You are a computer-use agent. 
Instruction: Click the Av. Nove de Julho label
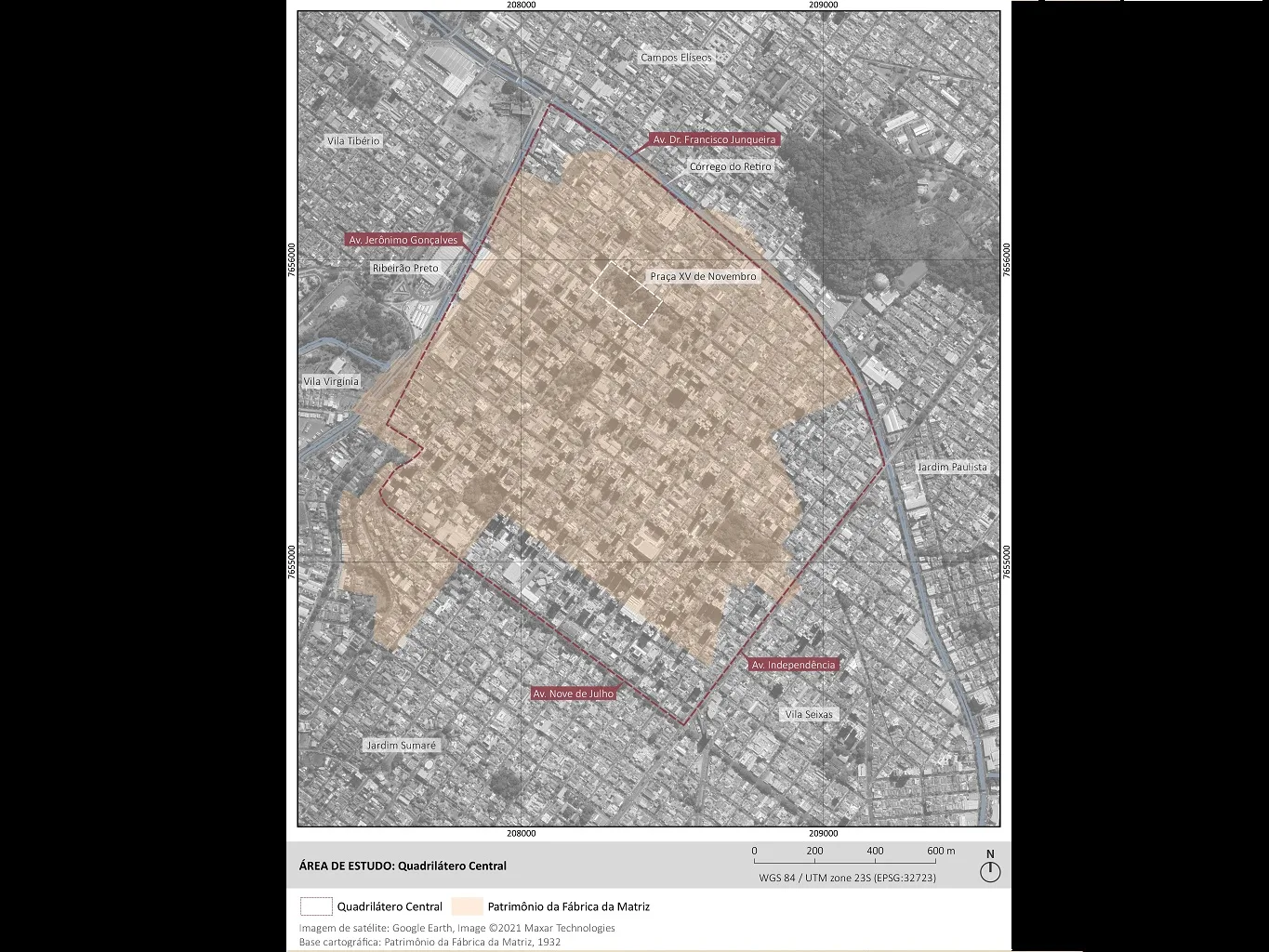[x=574, y=694]
